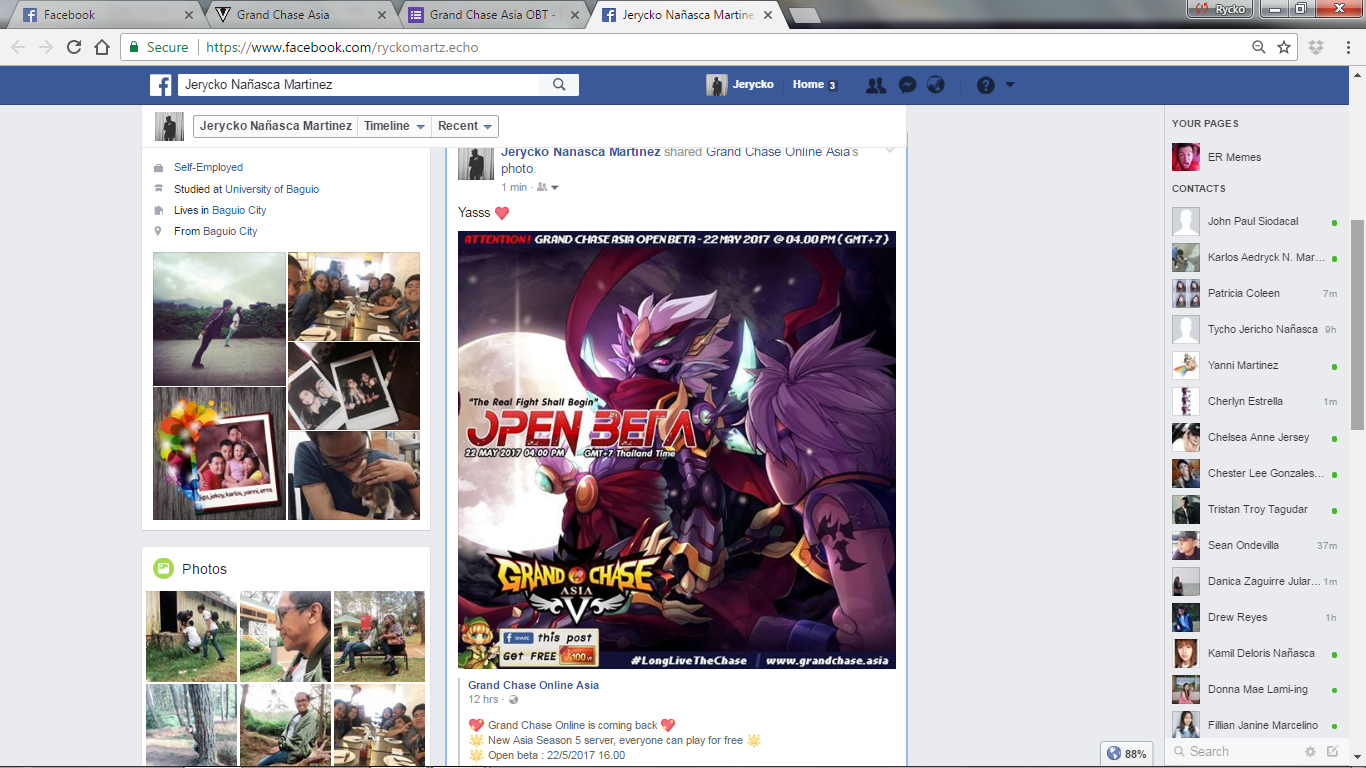The height and width of the screenshot is (768, 1366).
Task: Click the browser Back arrow
Action: click(x=18, y=47)
